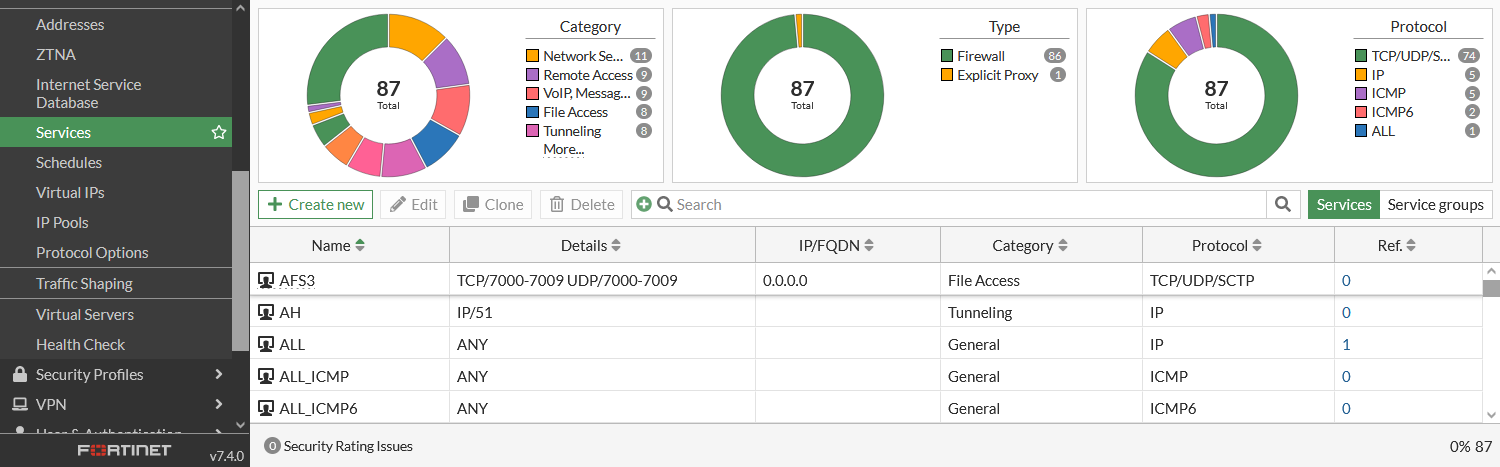The width and height of the screenshot is (1500, 467).
Task: Click the Firewall green legend swatch
Action: tap(947, 57)
